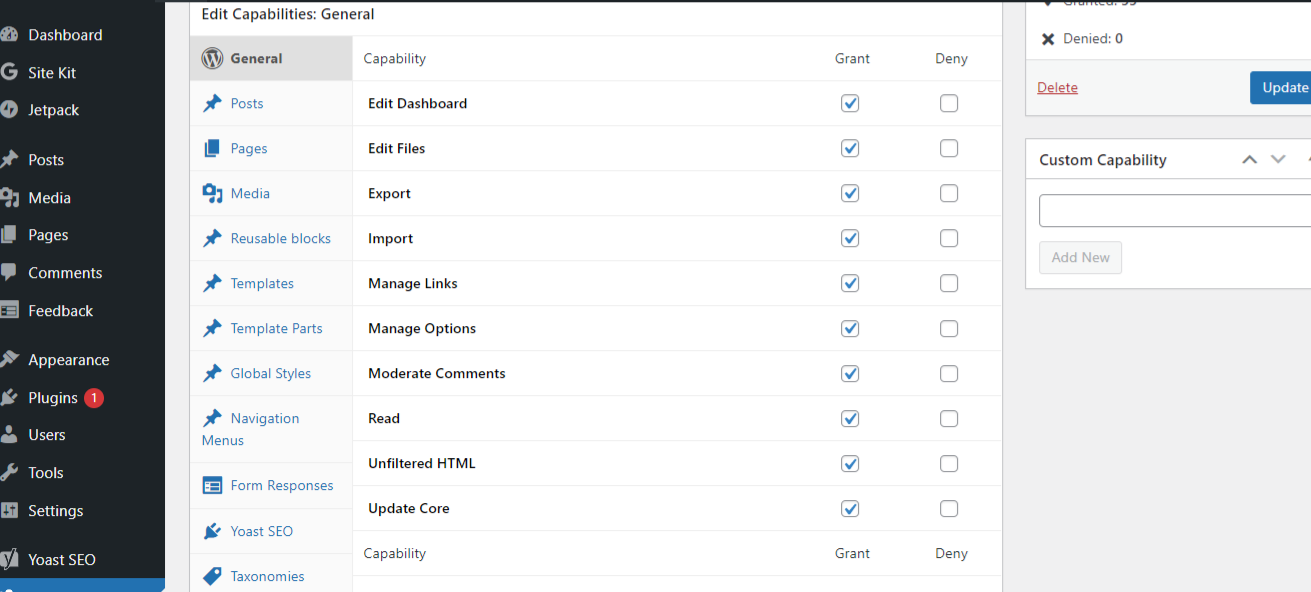Image resolution: width=1311 pixels, height=592 pixels.
Task: Click the Jetpack icon in sidebar
Action: point(9,110)
